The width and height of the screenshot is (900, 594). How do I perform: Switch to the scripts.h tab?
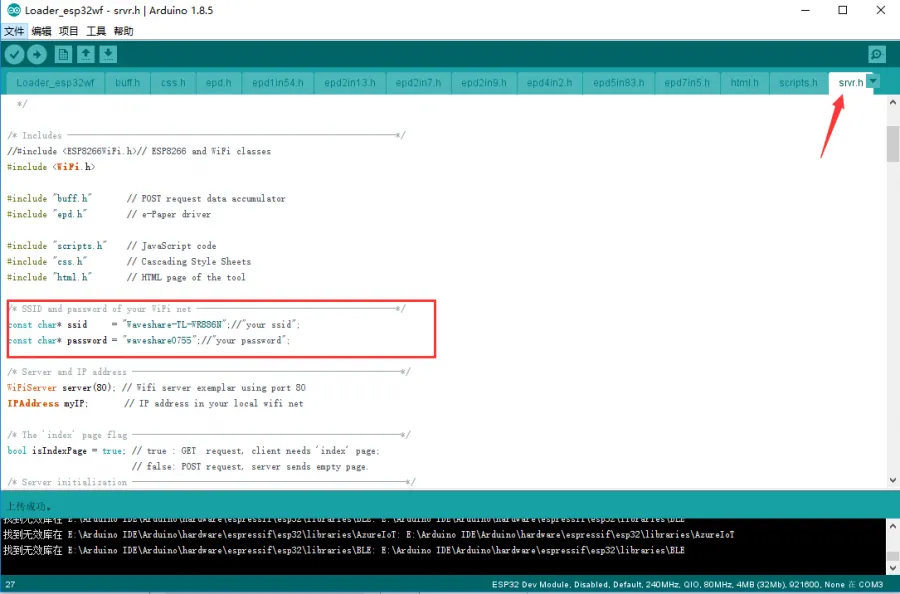[x=798, y=83]
